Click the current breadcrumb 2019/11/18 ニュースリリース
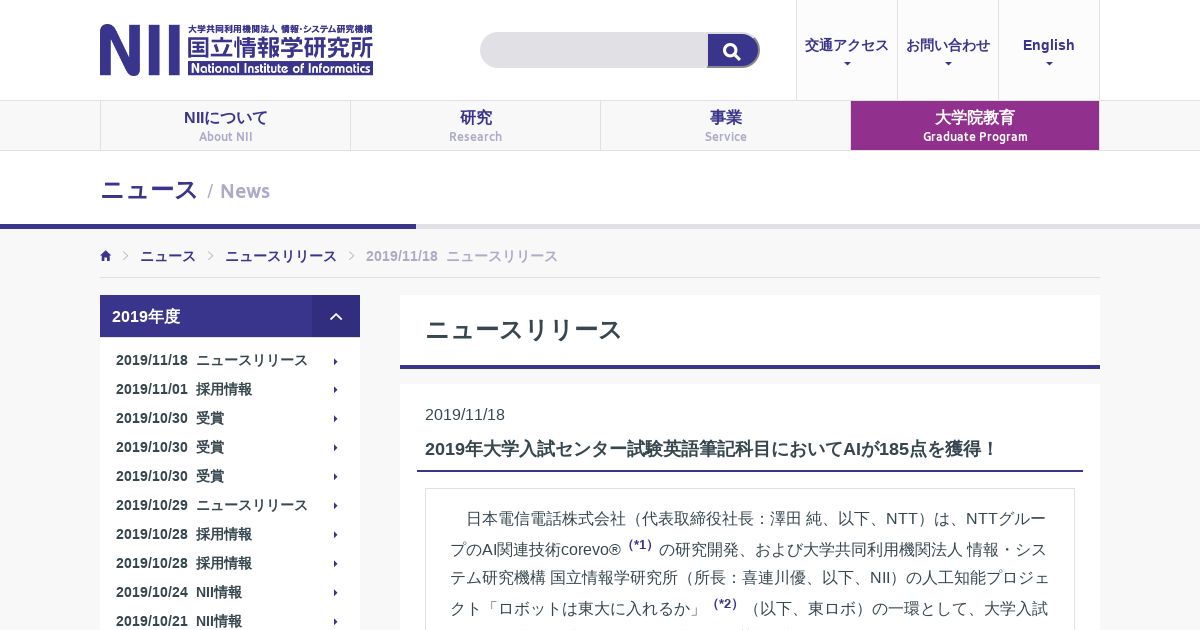This screenshot has height=630, width=1200. point(462,256)
